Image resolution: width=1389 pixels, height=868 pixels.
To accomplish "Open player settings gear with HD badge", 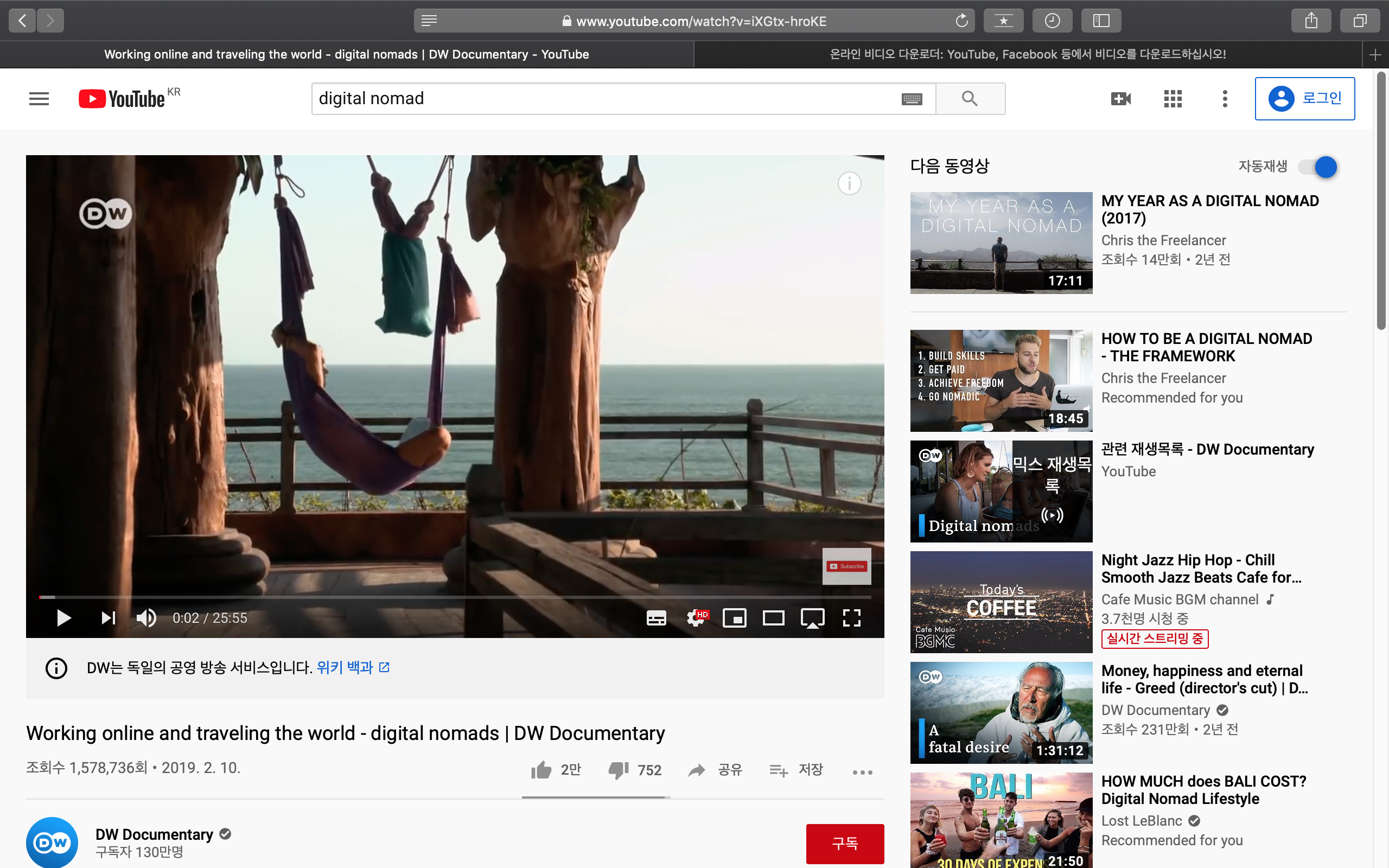I will [x=696, y=618].
